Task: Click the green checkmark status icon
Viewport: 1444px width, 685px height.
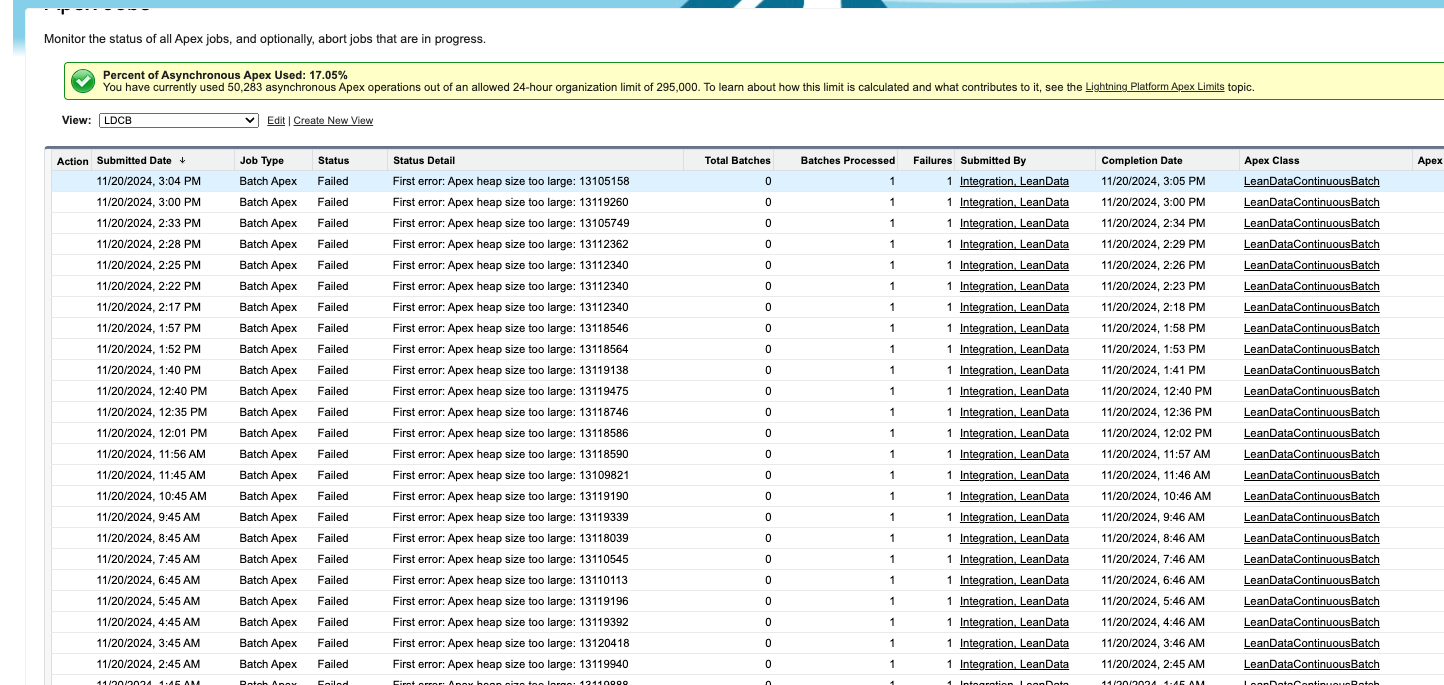Action: click(84, 81)
